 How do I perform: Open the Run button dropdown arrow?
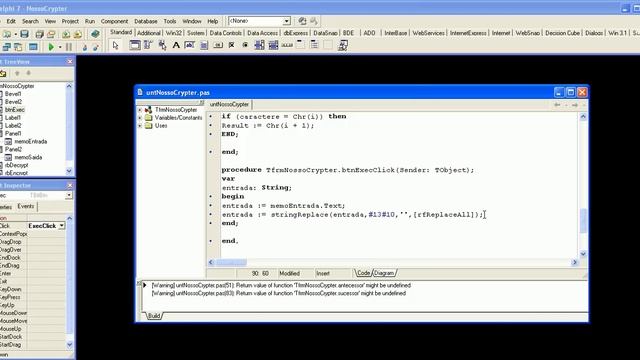(60, 47)
